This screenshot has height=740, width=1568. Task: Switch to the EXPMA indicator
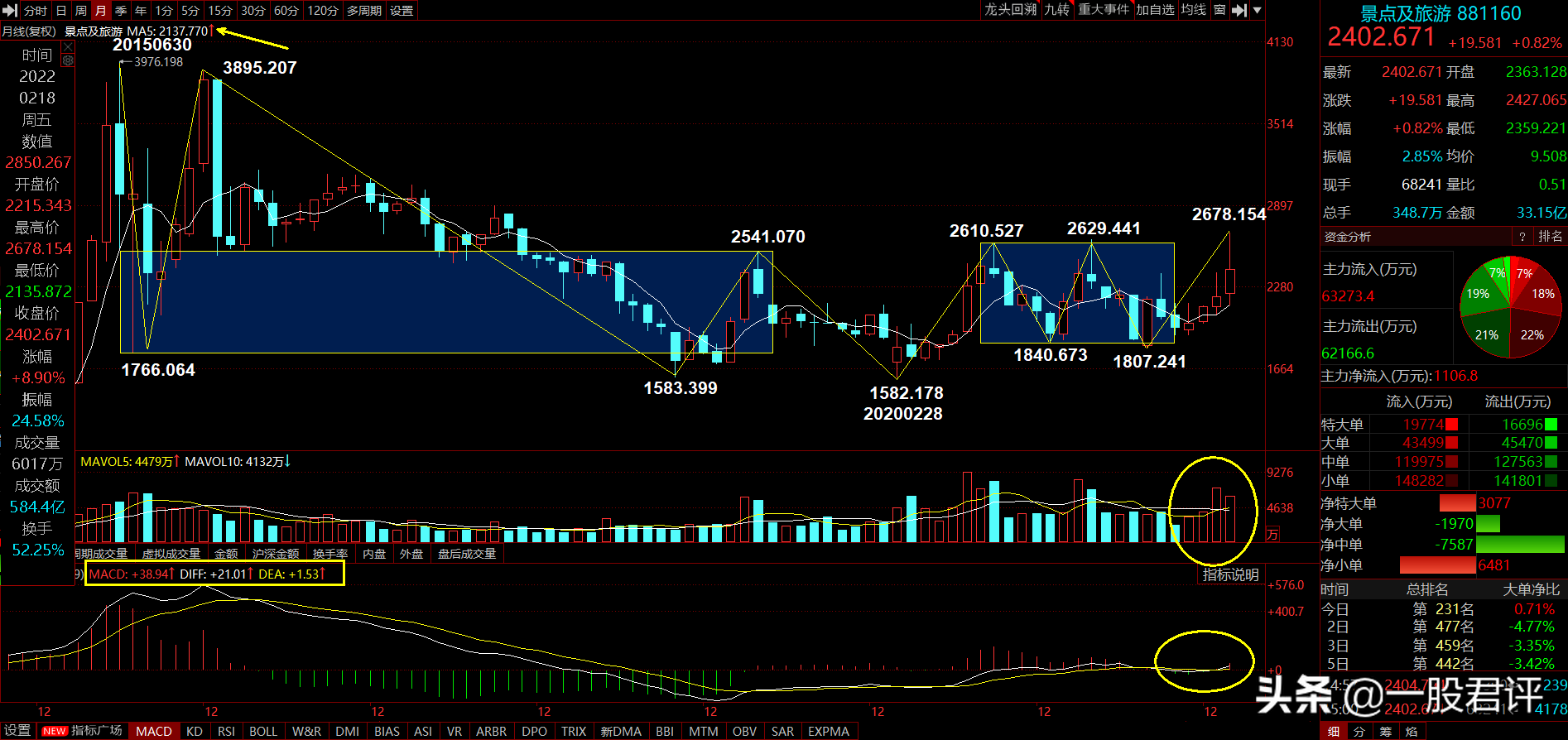[829, 731]
